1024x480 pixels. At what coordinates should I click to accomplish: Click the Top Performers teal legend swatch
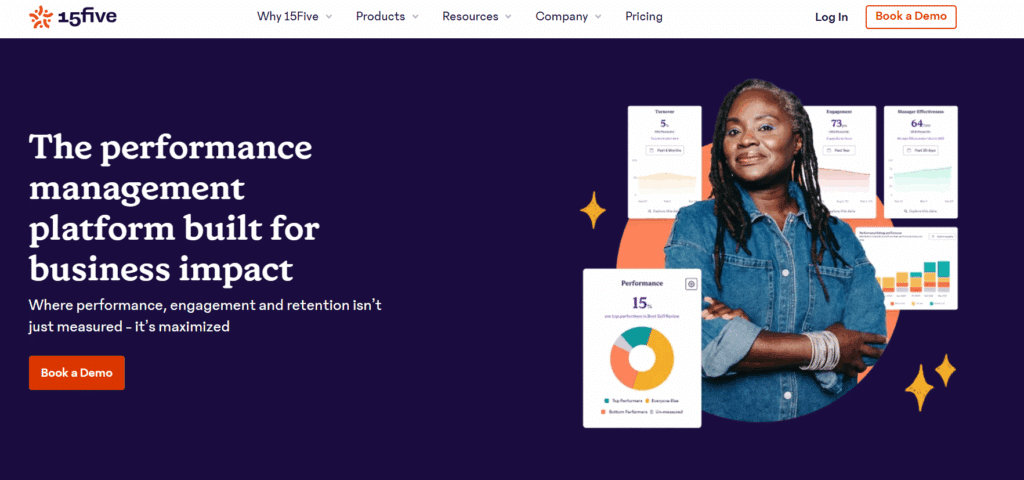click(606, 400)
